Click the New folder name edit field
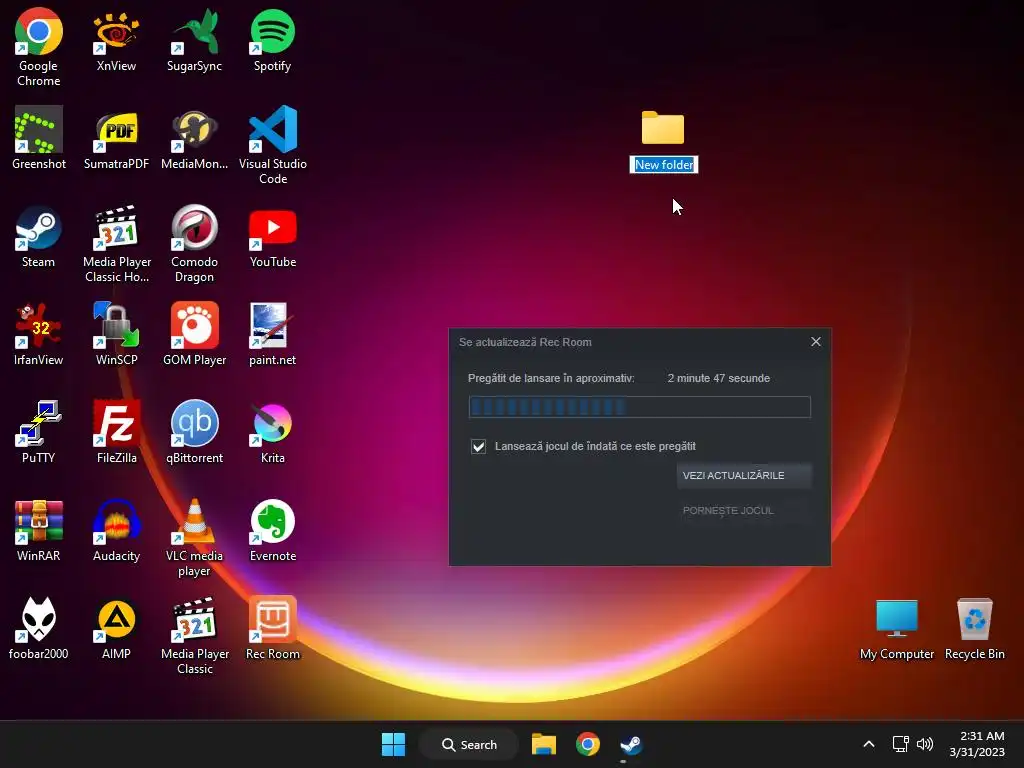The image size is (1024, 768). [x=664, y=165]
